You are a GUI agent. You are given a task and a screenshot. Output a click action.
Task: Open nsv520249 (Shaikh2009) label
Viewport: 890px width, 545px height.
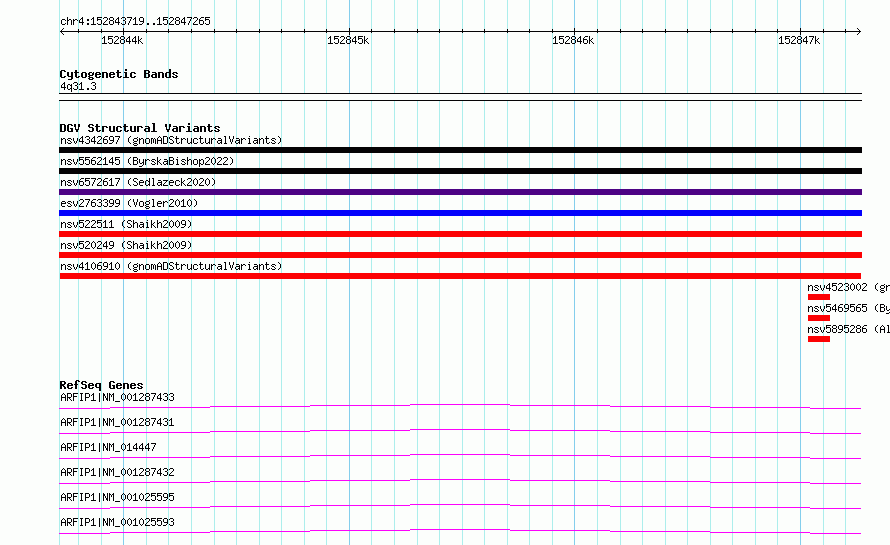(126, 245)
